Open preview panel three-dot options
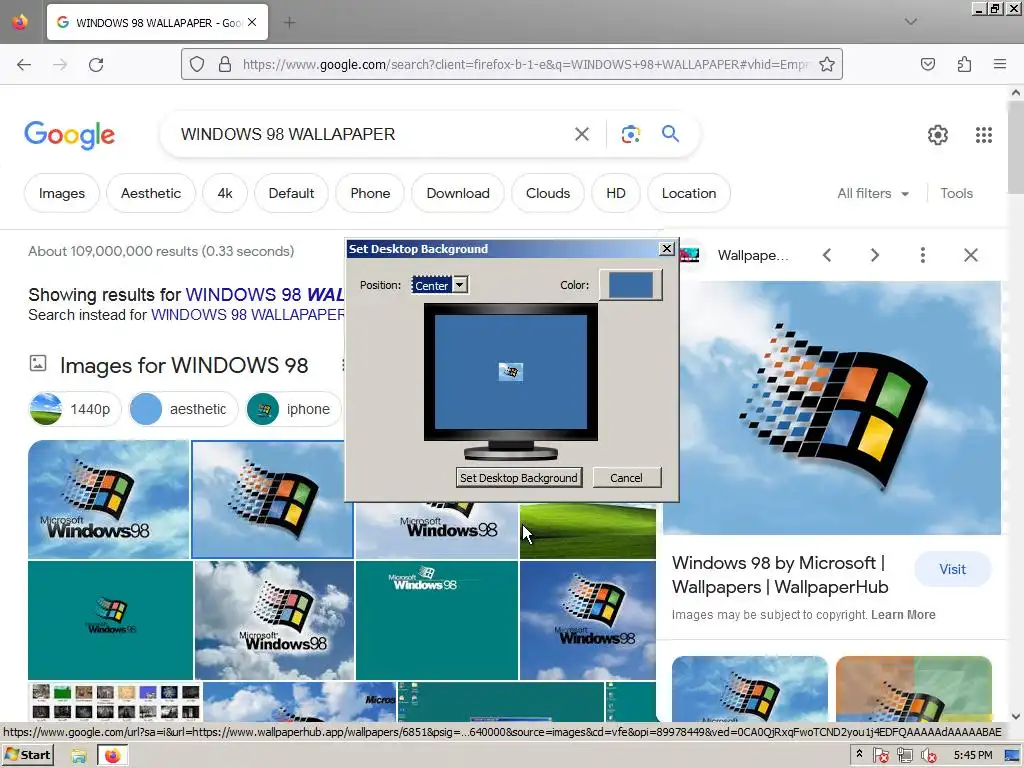1024x768 pixels. pos(923,255)
